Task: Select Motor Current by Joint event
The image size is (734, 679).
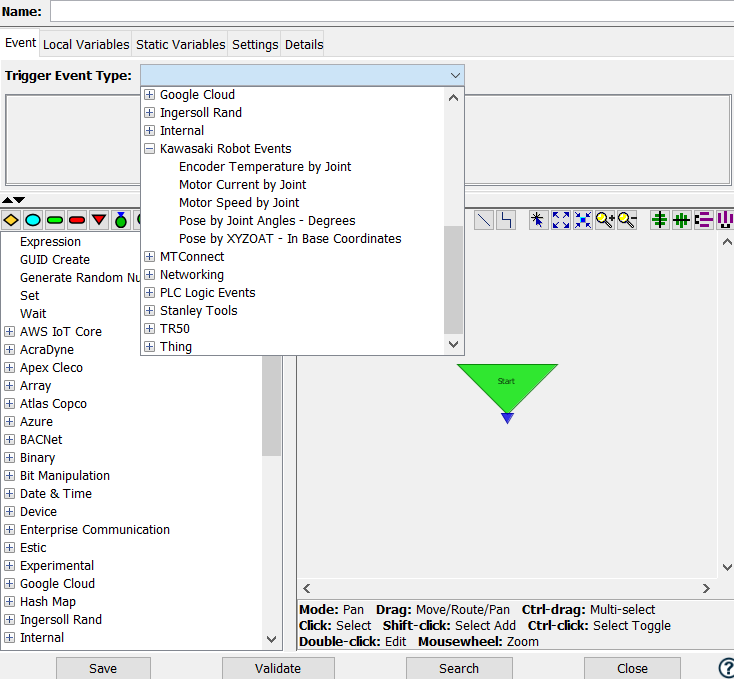Action: [x=242, y=185]
